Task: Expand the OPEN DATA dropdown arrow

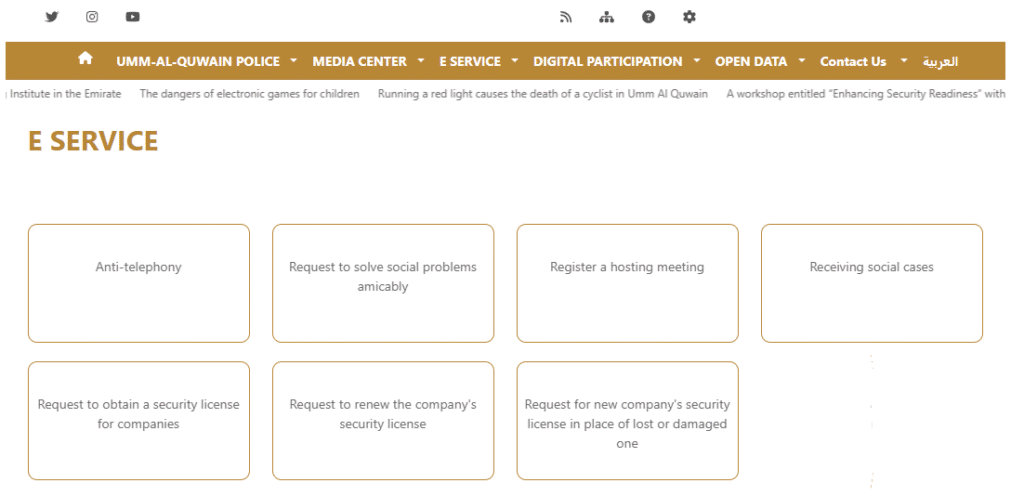Action: coord(801,61)
